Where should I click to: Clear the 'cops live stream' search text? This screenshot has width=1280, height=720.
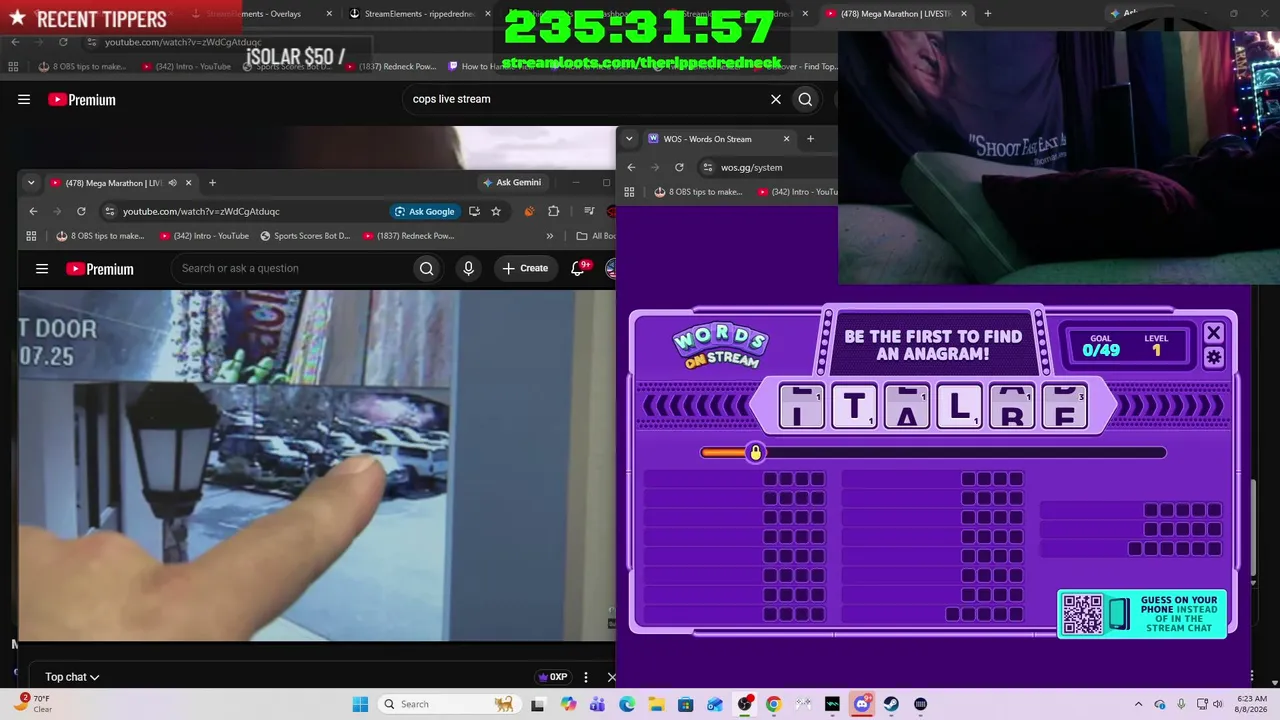pyautogui.click(x=775, y=99)
